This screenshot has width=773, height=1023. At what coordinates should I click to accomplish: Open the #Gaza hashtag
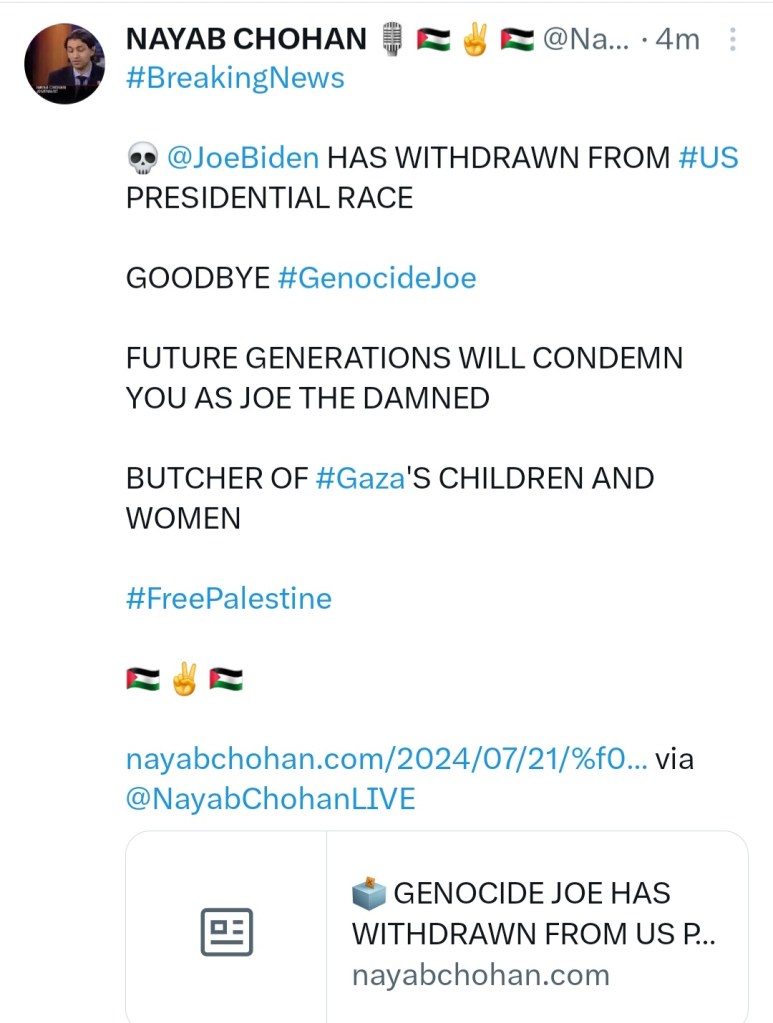[x=360, y=478]
